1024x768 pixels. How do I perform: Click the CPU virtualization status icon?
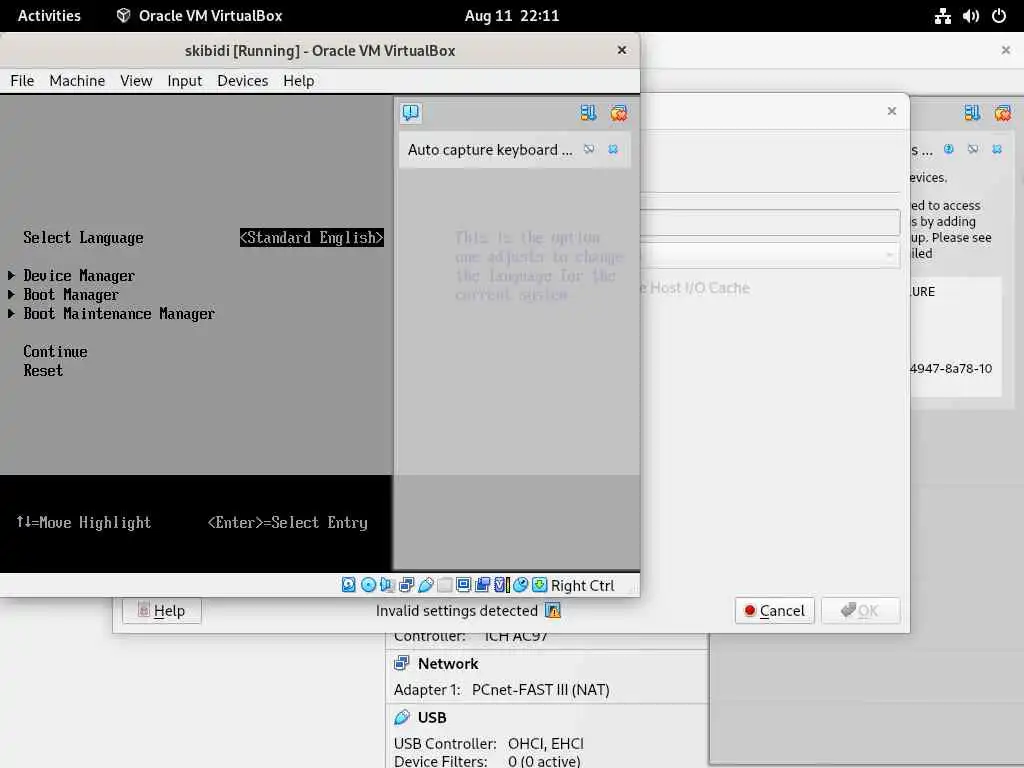click(x=502, y=584)
